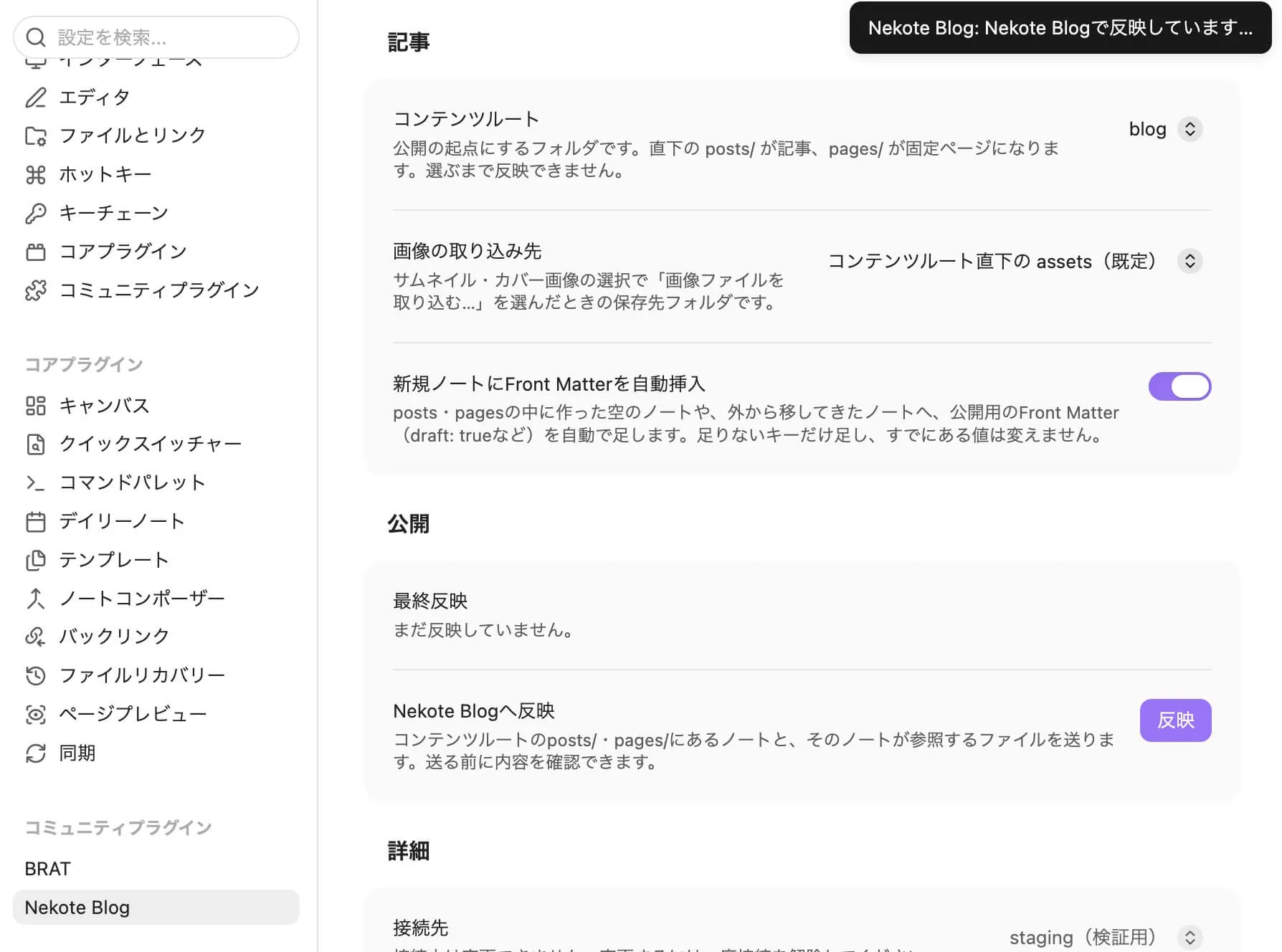Click the description starting サムネイル・カバー画像の選択で

coord(589,291)
